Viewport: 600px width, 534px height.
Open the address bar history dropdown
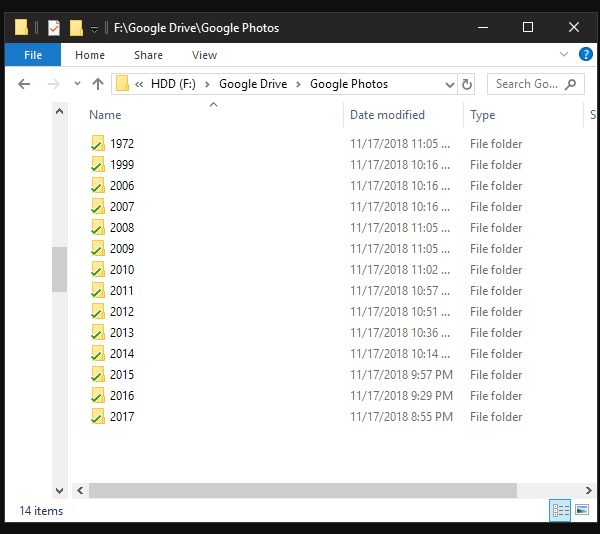[450, 84]
